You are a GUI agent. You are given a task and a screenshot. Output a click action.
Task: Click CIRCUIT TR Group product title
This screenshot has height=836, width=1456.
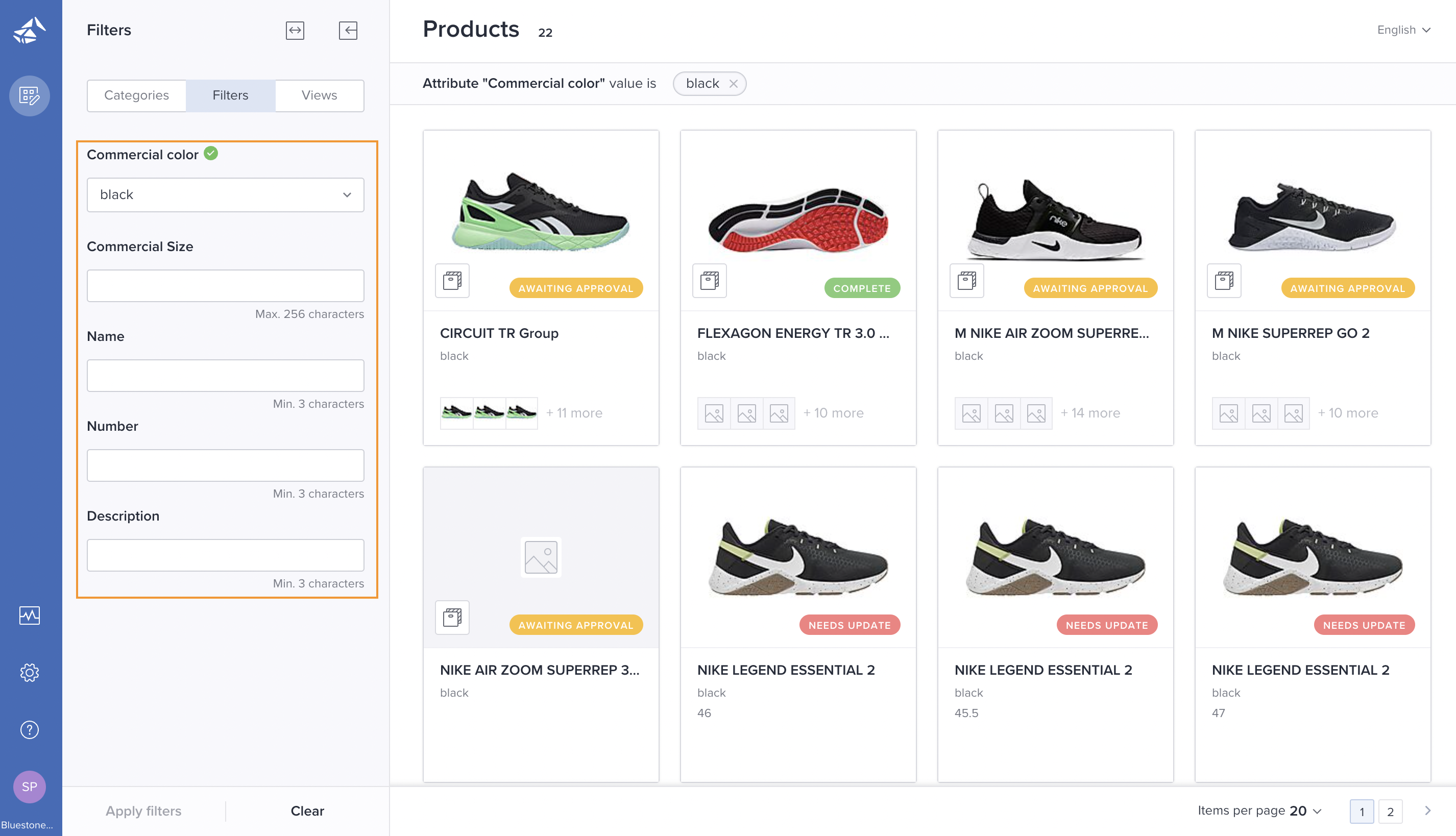[499, 333]
